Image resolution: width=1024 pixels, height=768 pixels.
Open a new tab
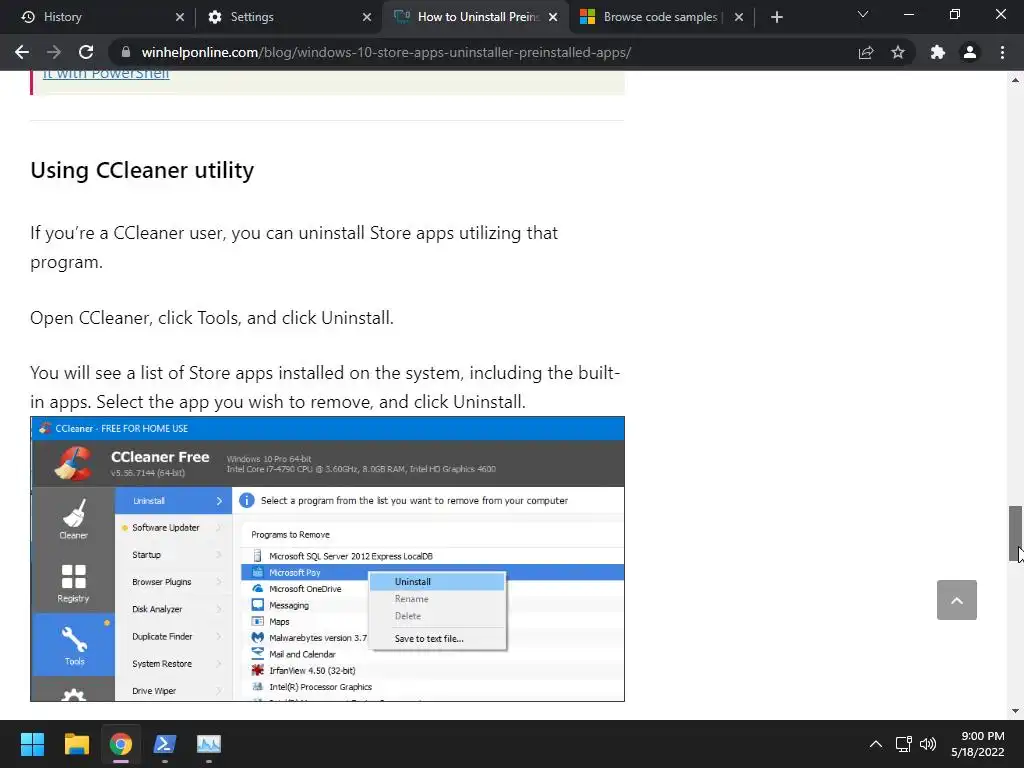[776, 17]
